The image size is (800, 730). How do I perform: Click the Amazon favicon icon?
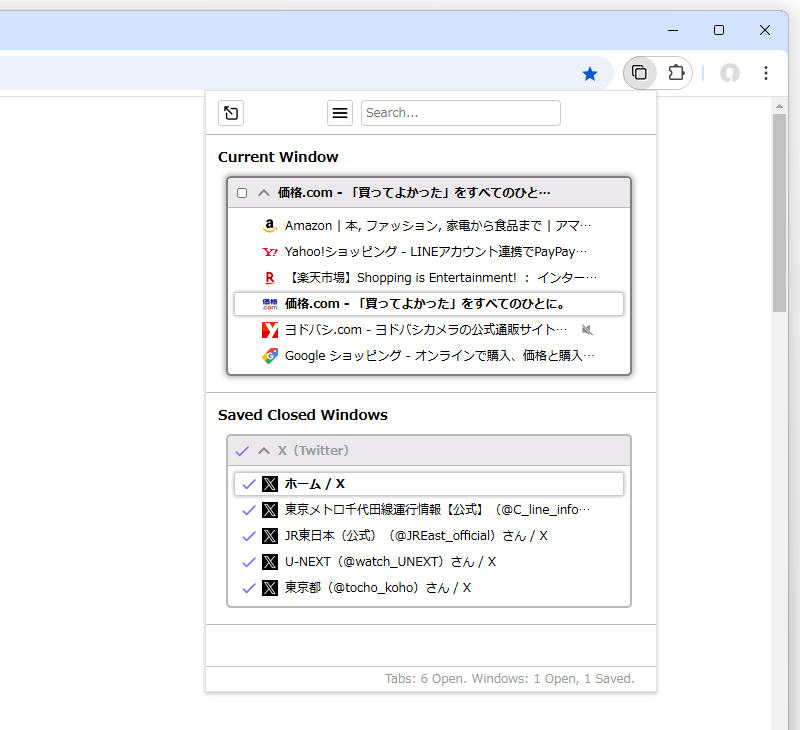tap(270, 225)
